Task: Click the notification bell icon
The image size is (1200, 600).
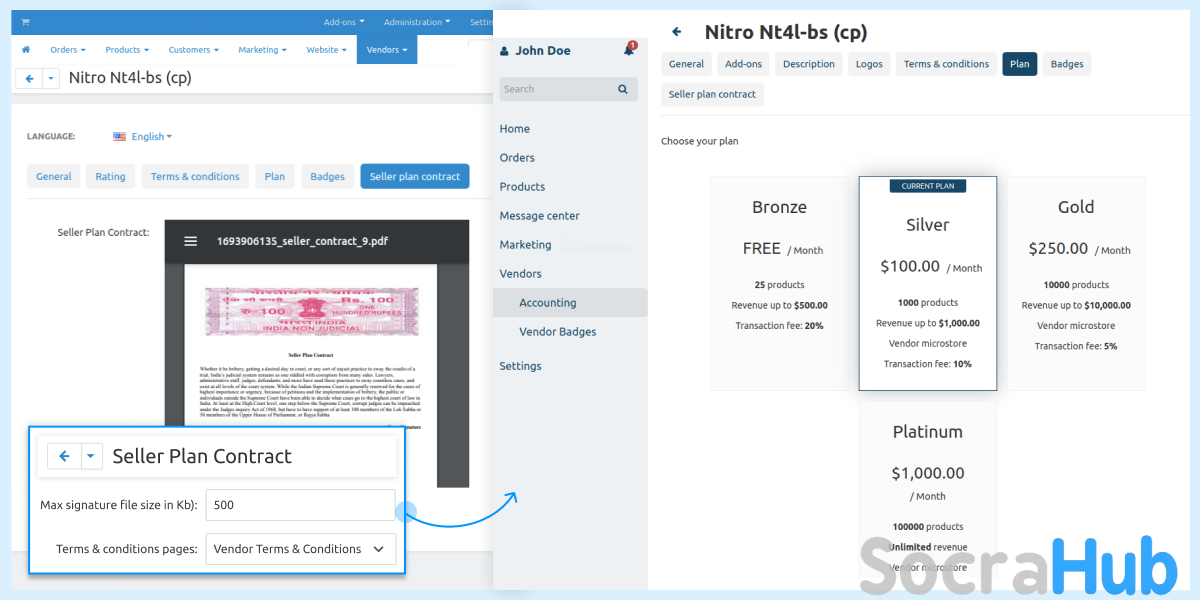Action: pos(629,50)
